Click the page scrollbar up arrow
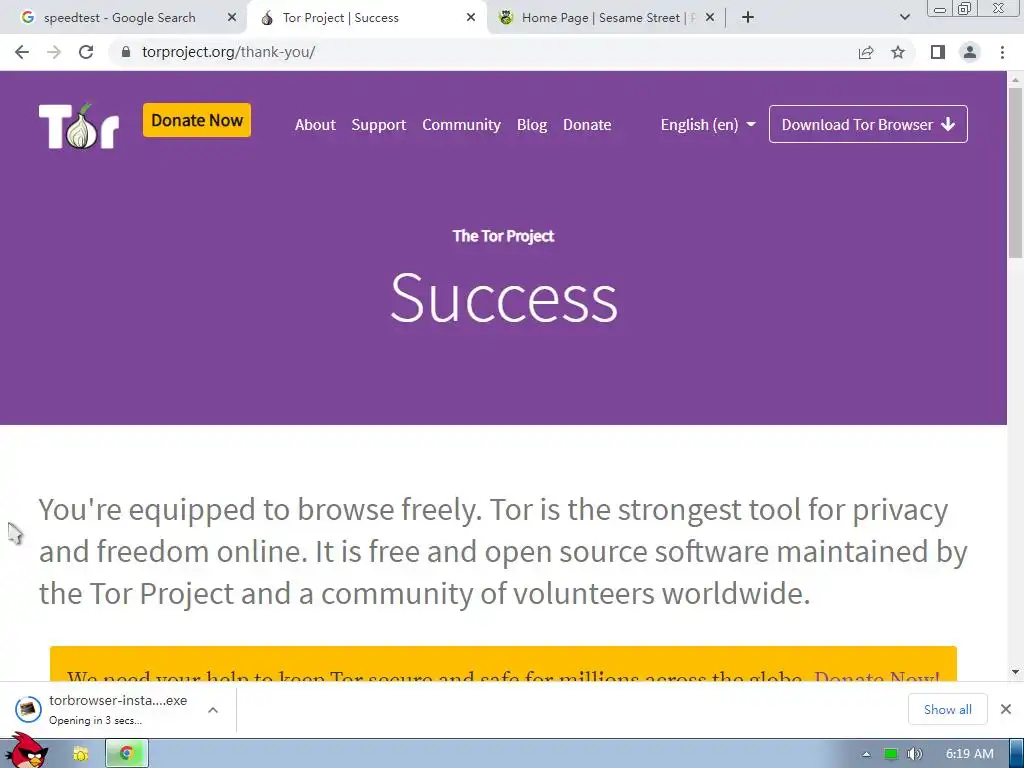The image size is (1024, 768). tap(1016, 80)
